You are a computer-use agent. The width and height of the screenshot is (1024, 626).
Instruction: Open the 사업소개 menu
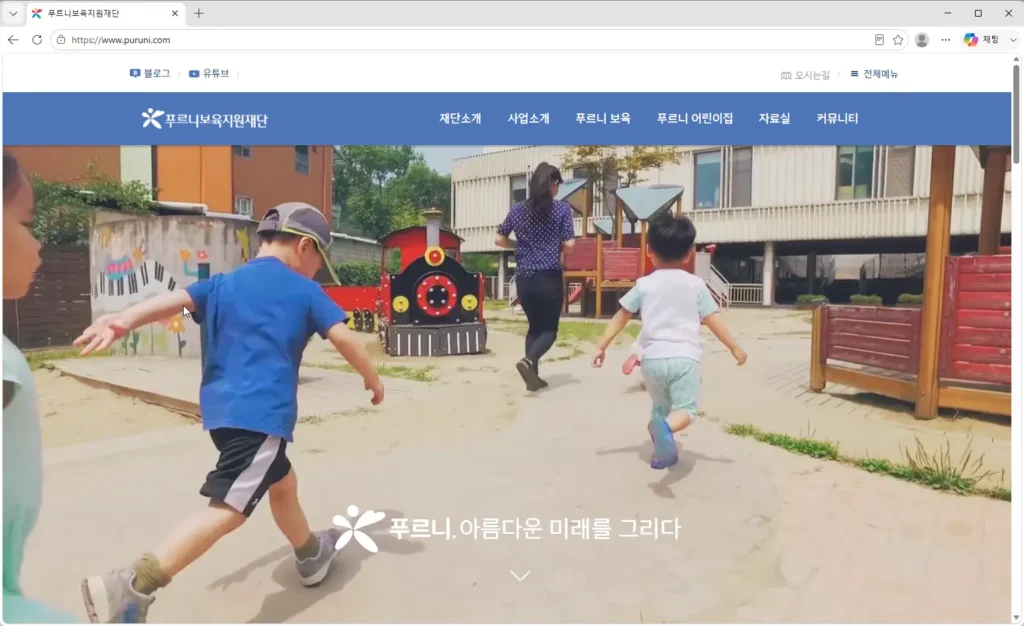click(x=528, y=118)
